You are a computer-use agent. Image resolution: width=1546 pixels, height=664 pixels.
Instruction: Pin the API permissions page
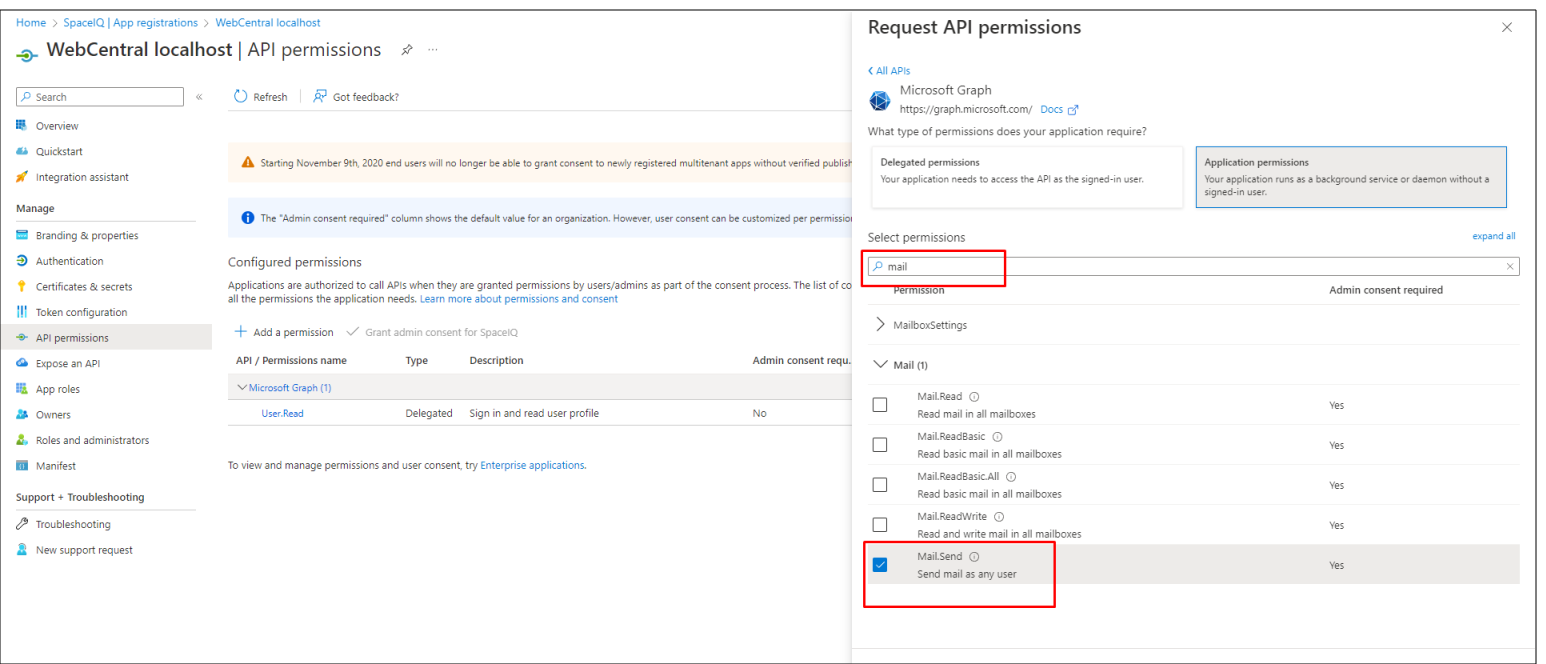(406, 49)
